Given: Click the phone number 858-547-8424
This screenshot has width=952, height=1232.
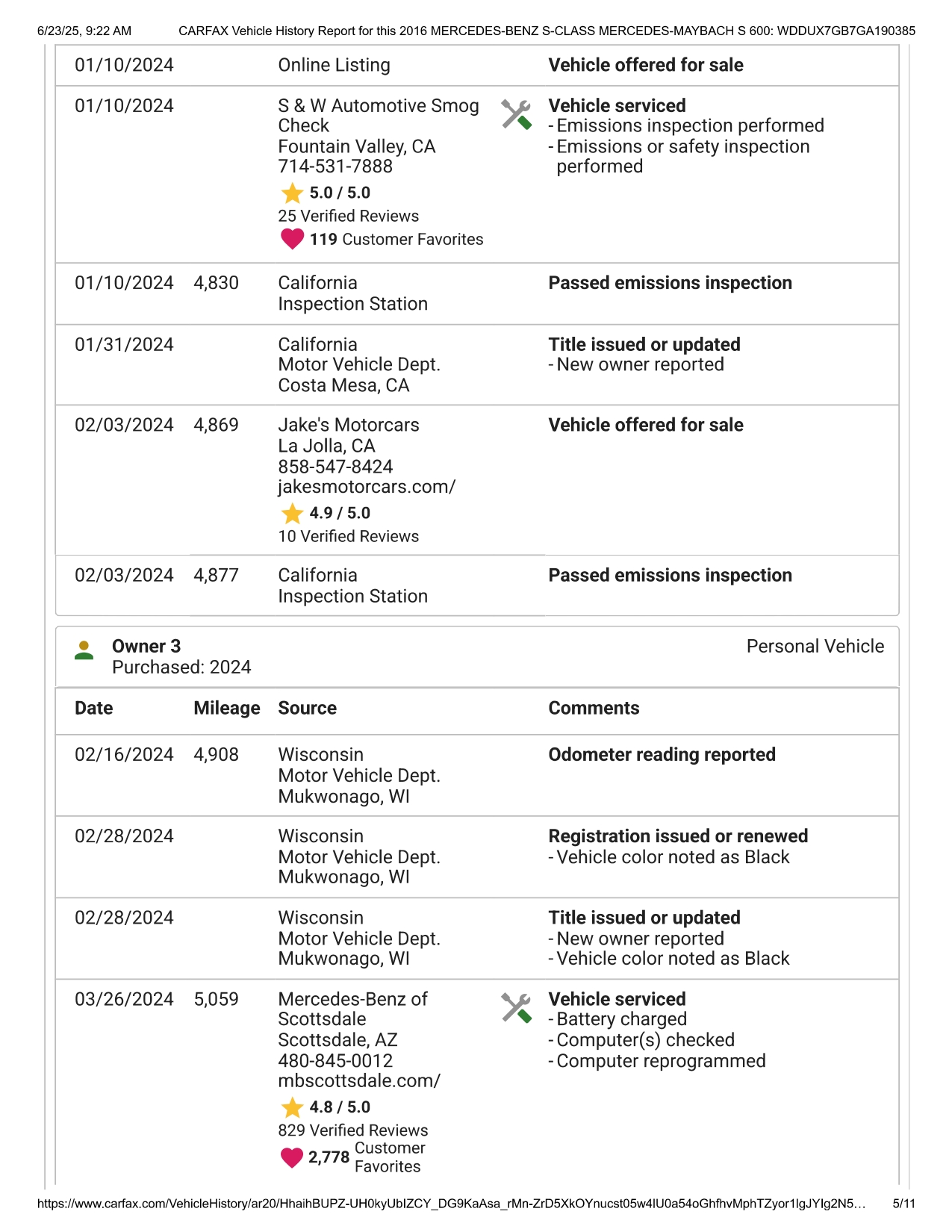Looking at the screenshot, I should pyautogui.click(x=335, y=467).
